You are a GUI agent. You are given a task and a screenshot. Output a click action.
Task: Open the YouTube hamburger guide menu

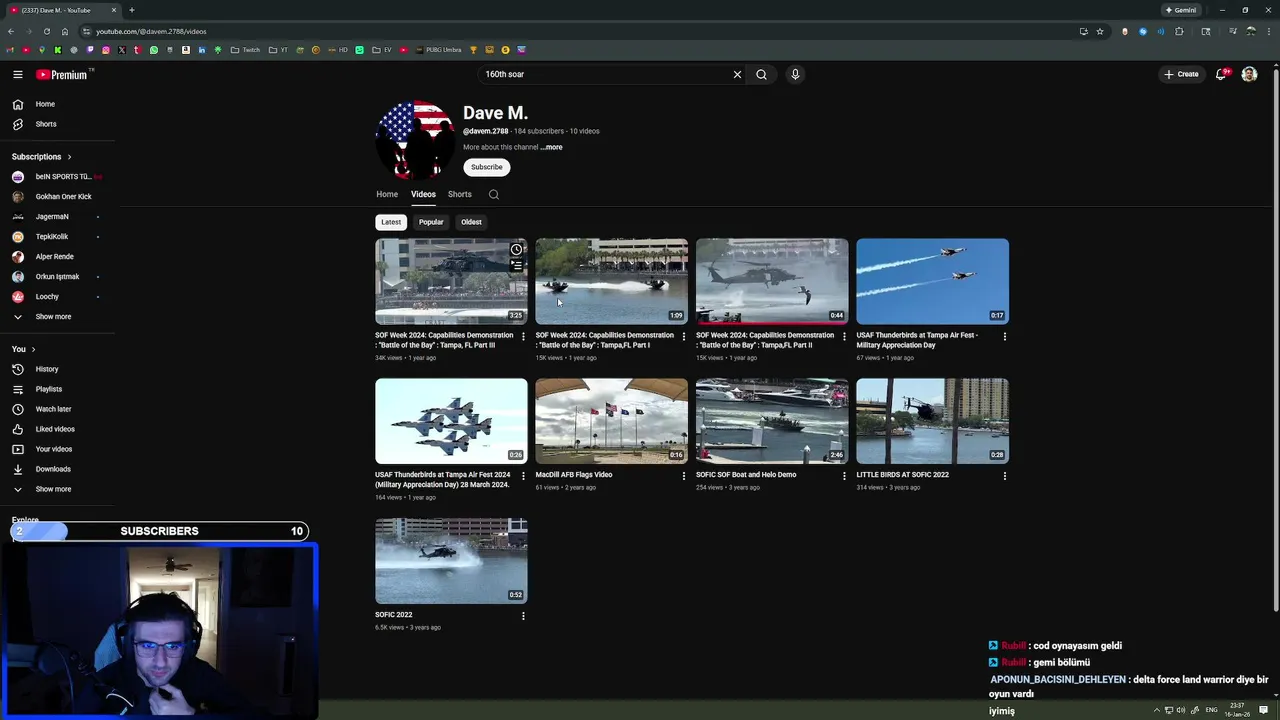[17, 74]
